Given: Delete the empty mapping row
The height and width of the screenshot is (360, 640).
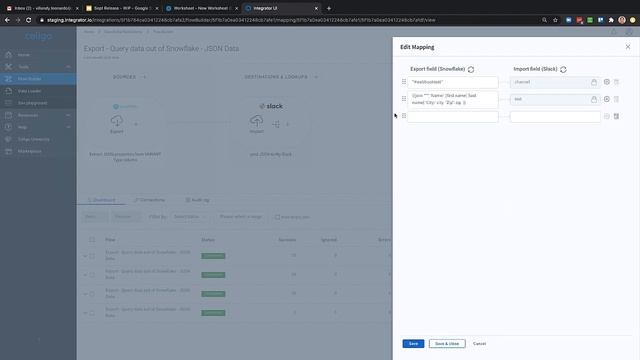Looking at the screenshot, I should [616, 116].
